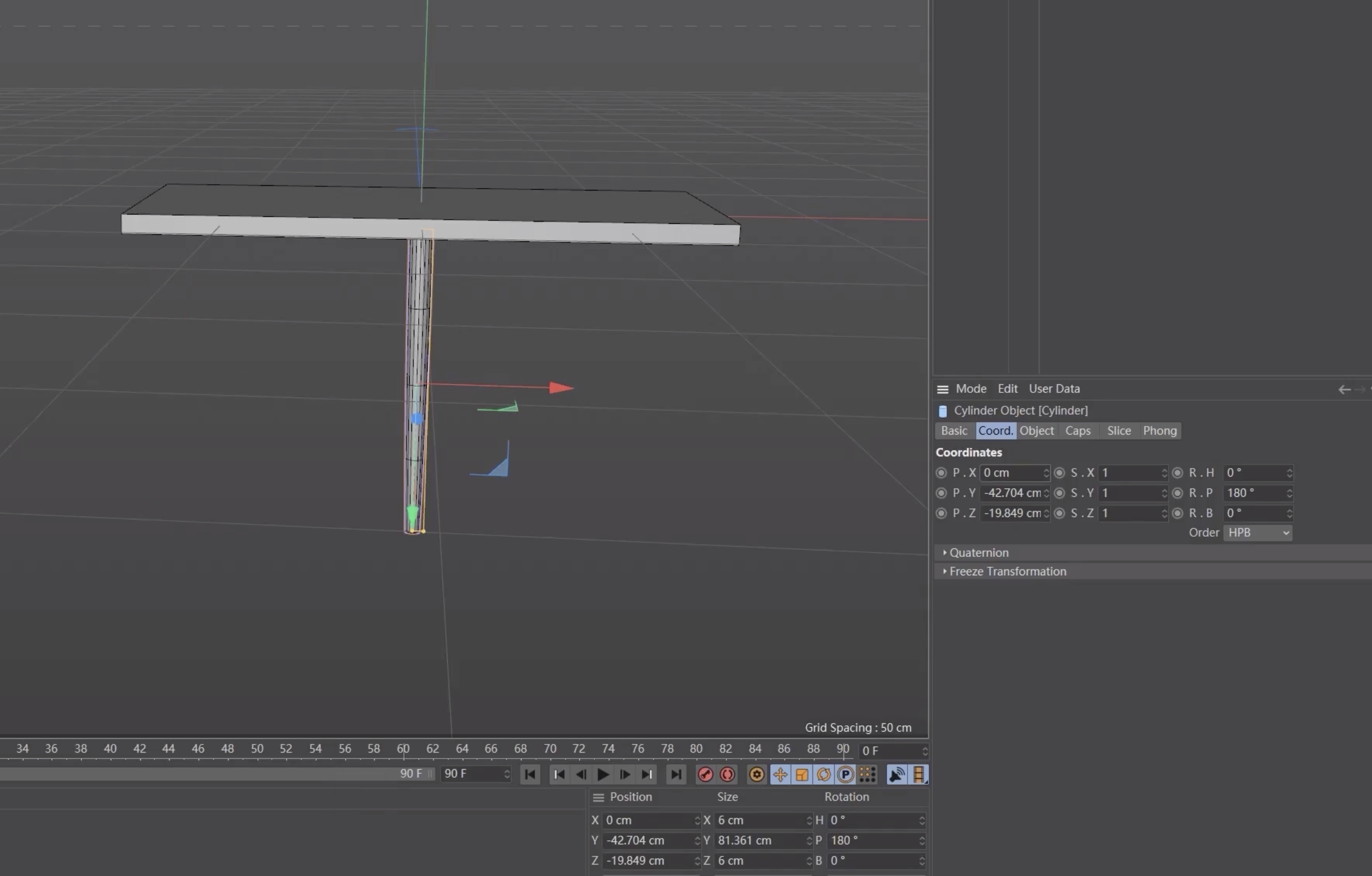The height and width of the screenshot is (876, 1372).
Task: Adjust the R.P 180° stepper arrows
Action: [x=1289, y=493]
